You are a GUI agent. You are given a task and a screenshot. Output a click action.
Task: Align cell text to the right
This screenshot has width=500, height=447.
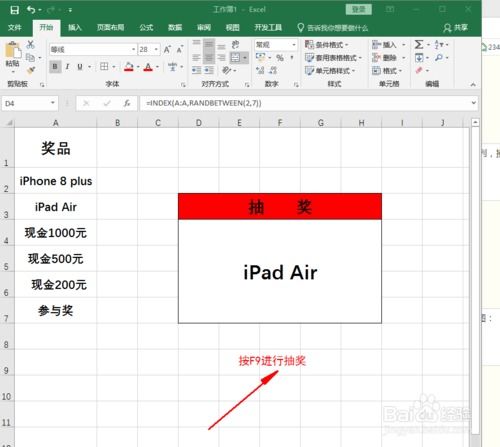pyautogui.click(x=222, y=58)
